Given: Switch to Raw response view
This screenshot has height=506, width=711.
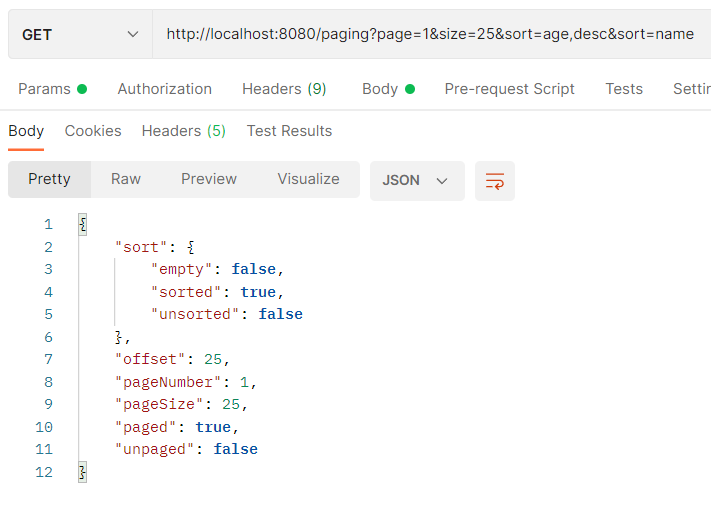Looking at the screenshot, I should (126, 179).
